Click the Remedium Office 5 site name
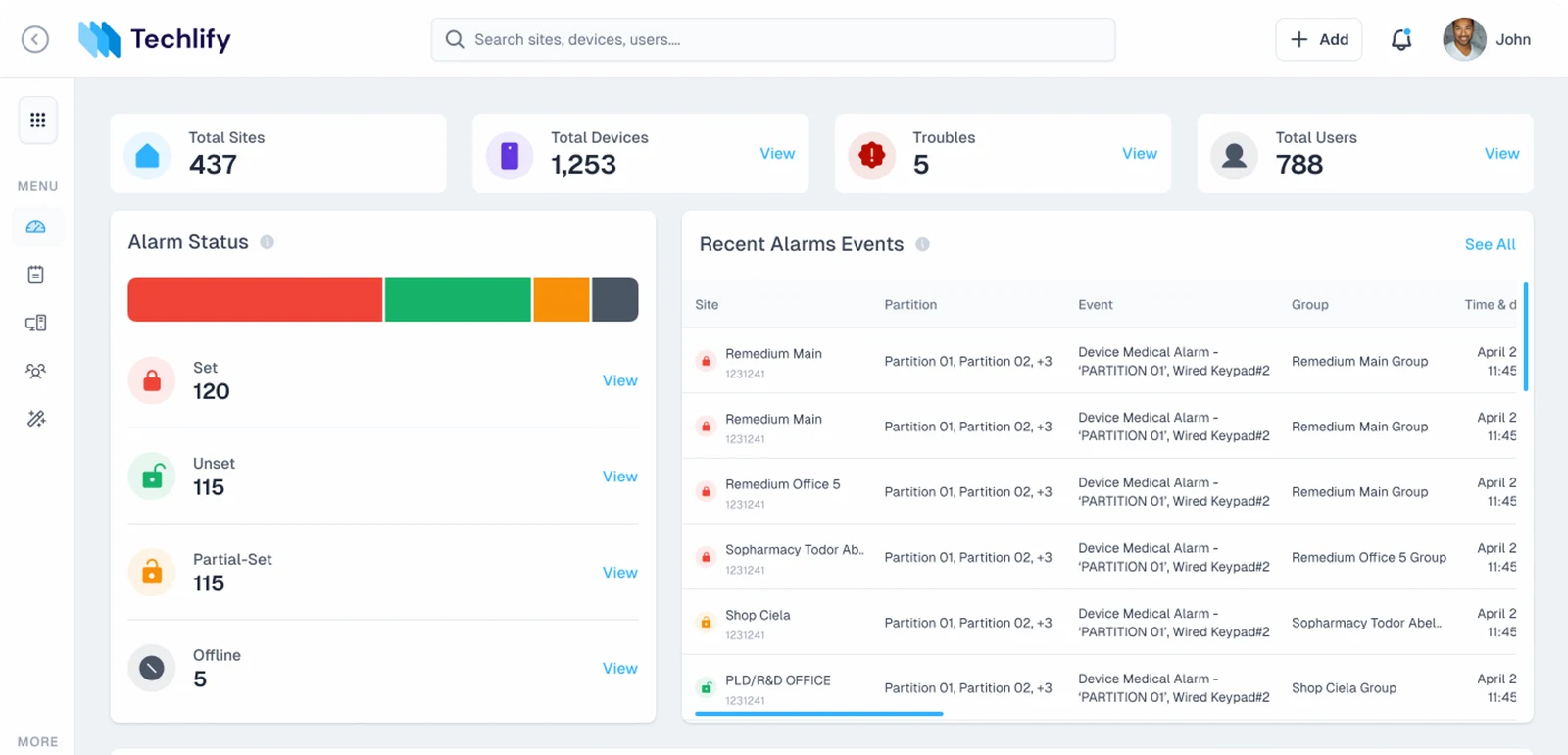Image resolution: width=1568 pixels, height=755 pixels. click(783, 484)
